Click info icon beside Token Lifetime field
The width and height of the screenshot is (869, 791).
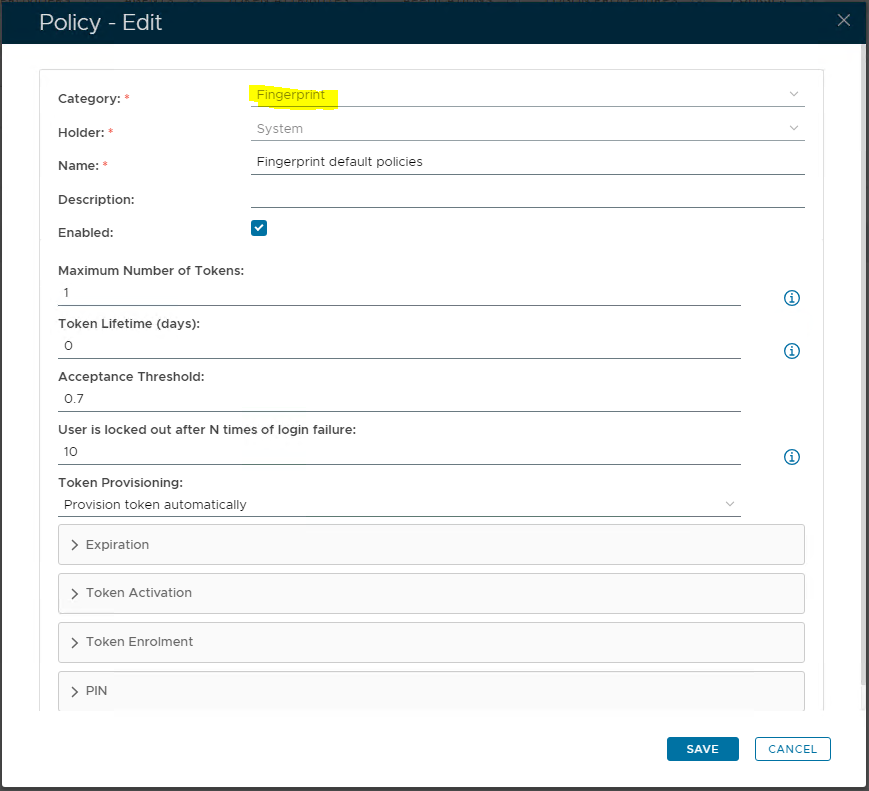pos(791,351)
